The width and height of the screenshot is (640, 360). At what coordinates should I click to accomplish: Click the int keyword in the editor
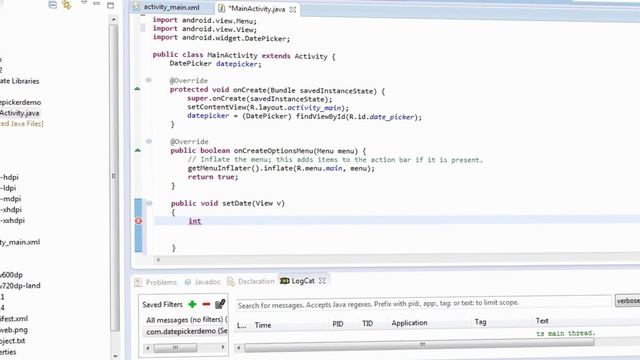click(195, 221)
